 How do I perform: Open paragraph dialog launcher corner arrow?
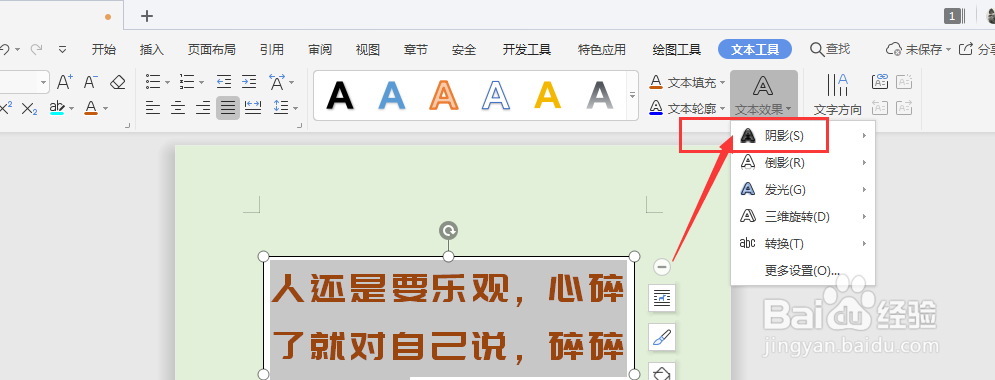(300, 126)
